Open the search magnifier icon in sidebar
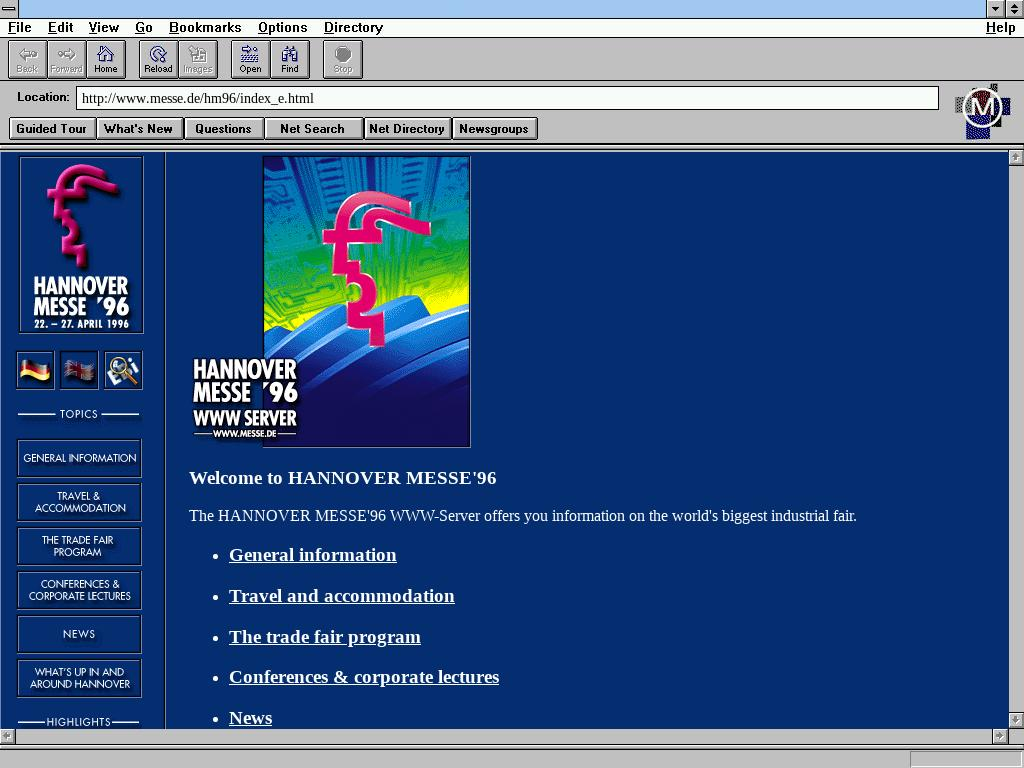 click(123, 370)
